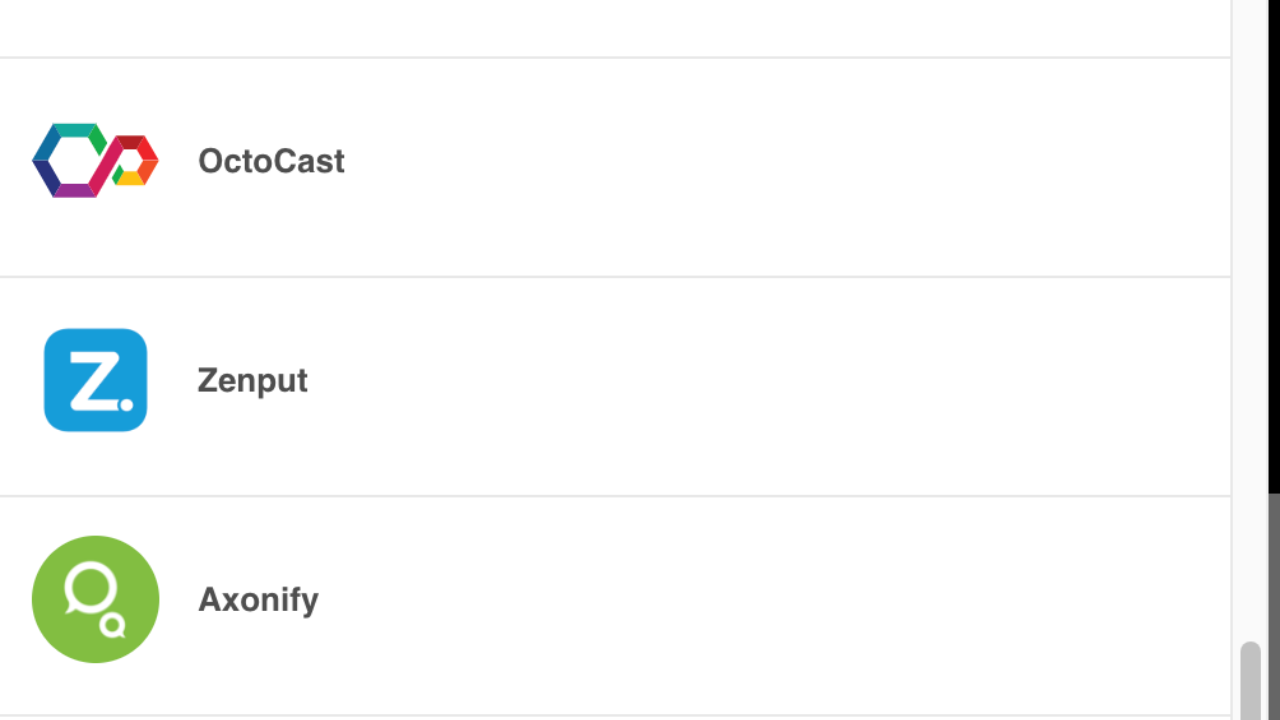The width and height of the screenshot is (1280, 720).
Task: Select the Zenput row's empty right area
Action: [x=770, y=386]
